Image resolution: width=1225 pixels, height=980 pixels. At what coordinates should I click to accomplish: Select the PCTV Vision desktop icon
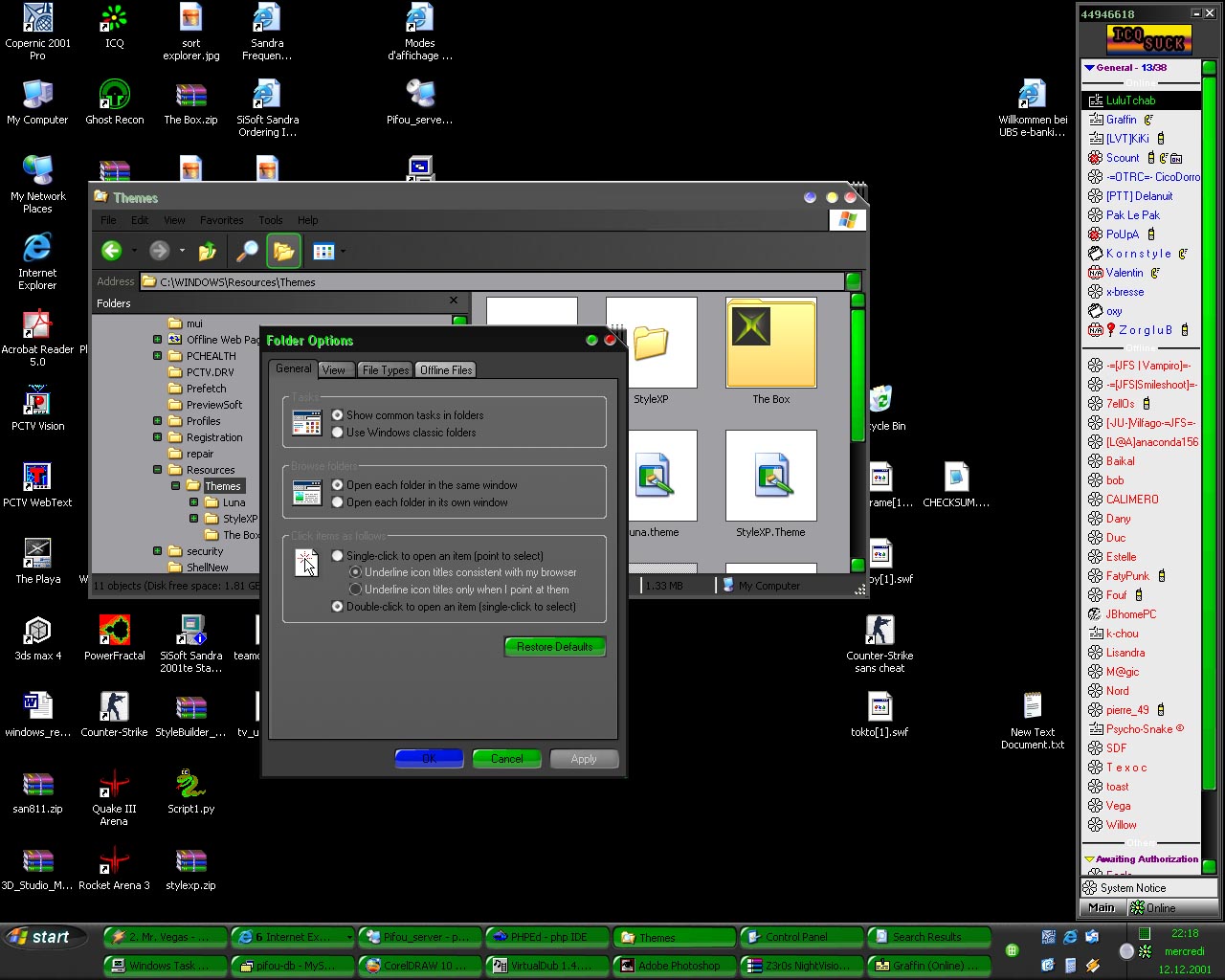tap(37, 408)
